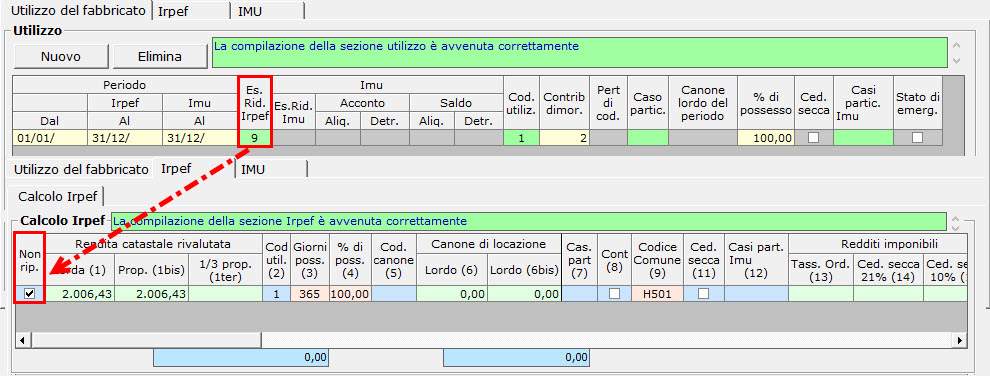
Task: Open the Utilizzo del fabbricato tab at top
Action: (x=78, y=10)
